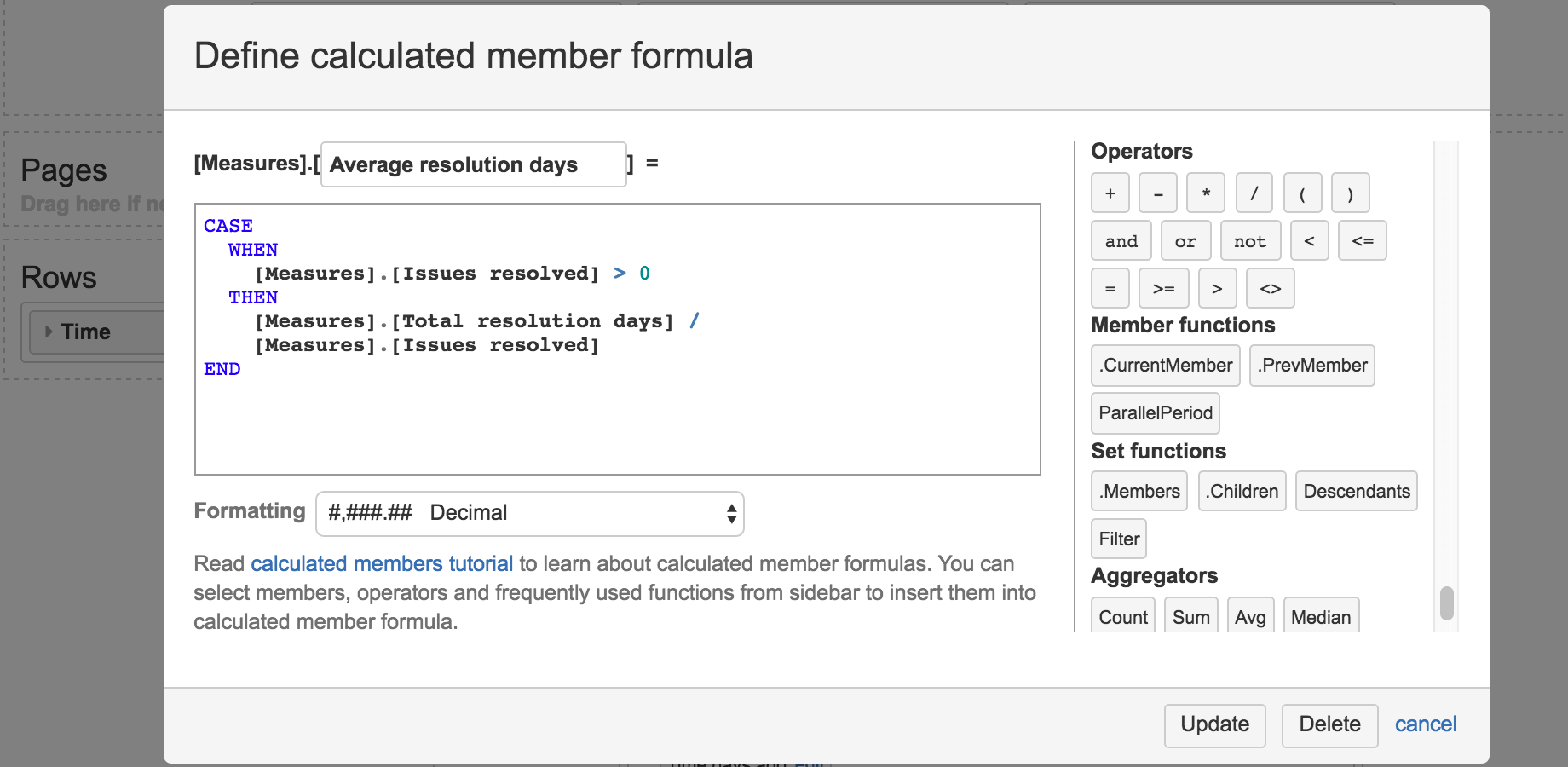Open the calculated members tutorial link
The width and height of the screenshot is (1568, 767).
(x=382, y=563)
